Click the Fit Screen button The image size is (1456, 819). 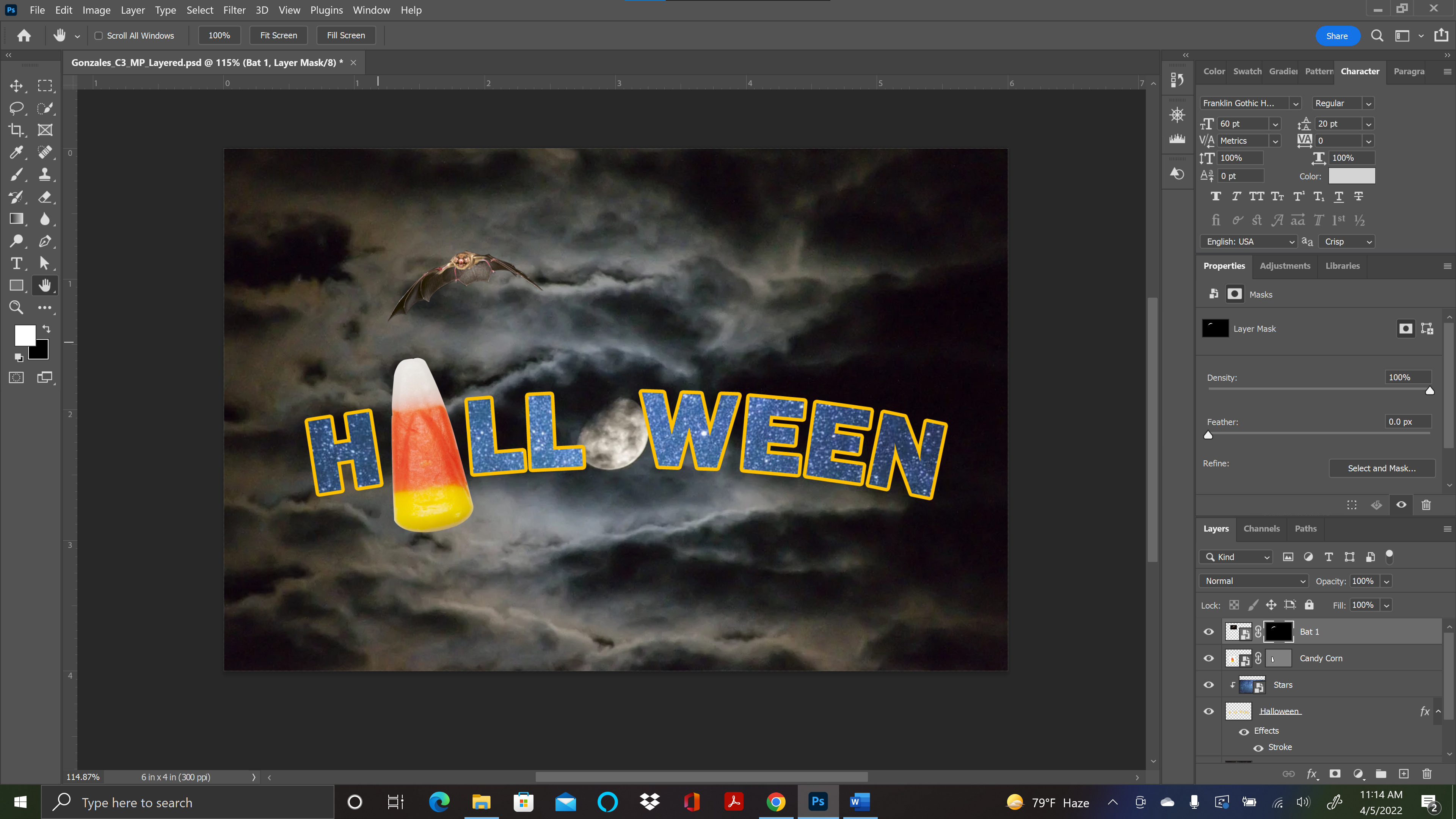(279, 36)
